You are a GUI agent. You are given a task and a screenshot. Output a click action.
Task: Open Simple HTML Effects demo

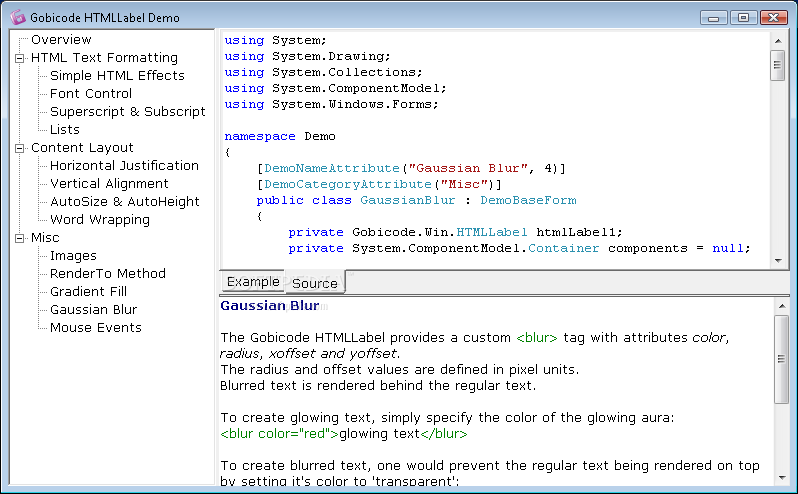pyautogui.click(x=117, y=76)
